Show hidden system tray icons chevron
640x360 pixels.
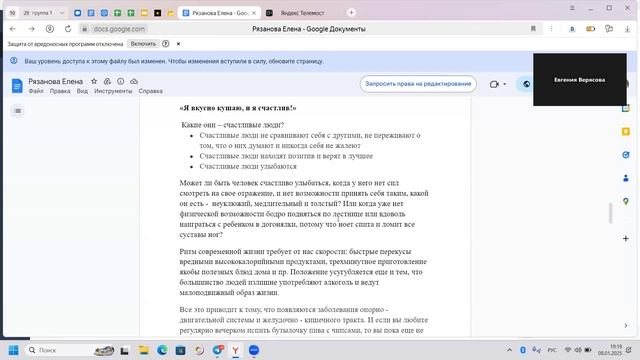coord(509,350)
